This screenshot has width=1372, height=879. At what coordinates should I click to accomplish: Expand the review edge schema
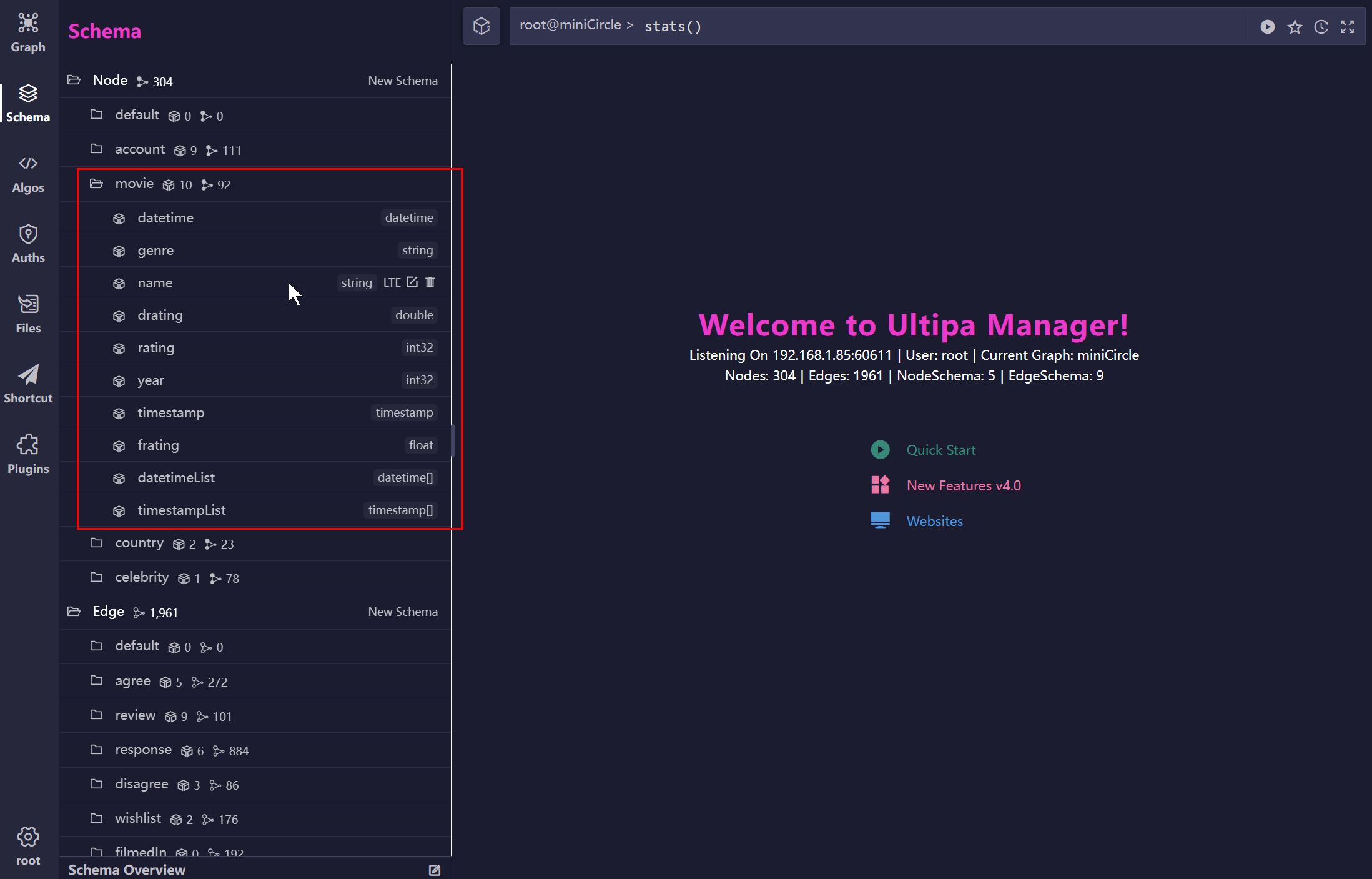tap(96, 715)
